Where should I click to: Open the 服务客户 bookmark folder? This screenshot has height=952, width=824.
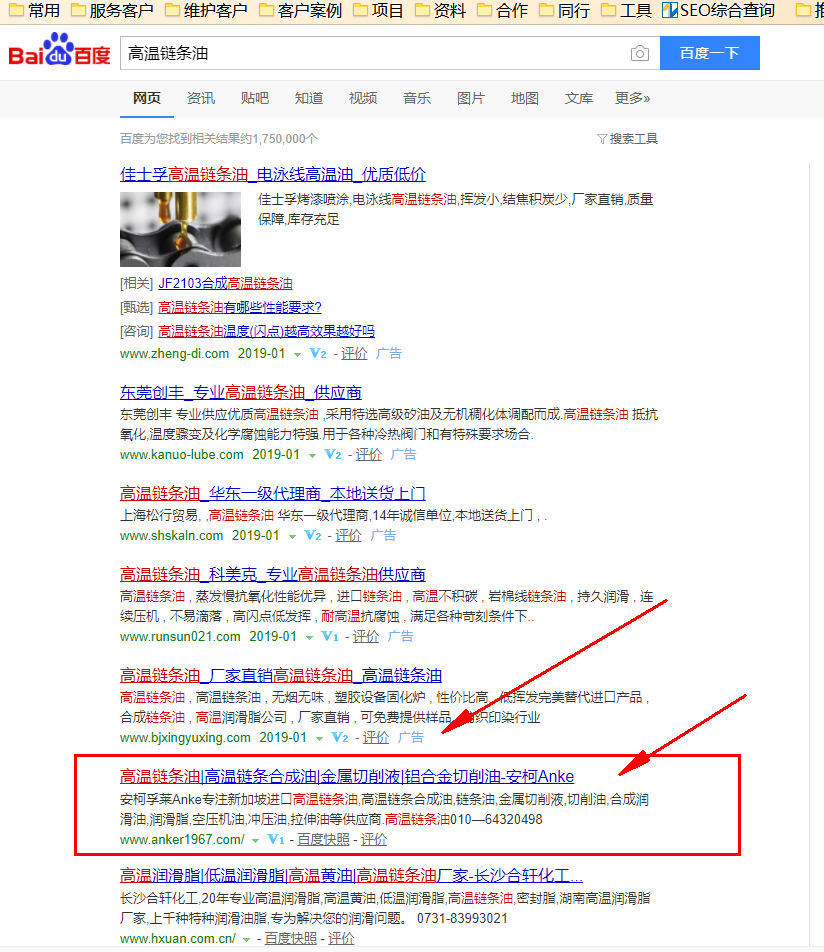pos(112,10)
